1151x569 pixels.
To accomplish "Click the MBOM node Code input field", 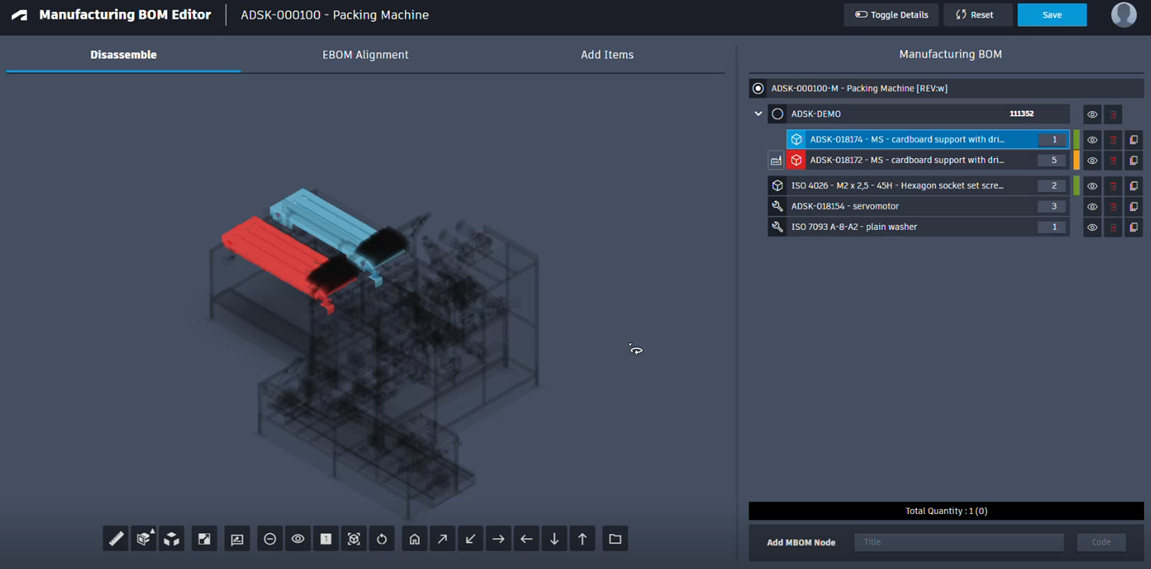I will point(1101,543).
